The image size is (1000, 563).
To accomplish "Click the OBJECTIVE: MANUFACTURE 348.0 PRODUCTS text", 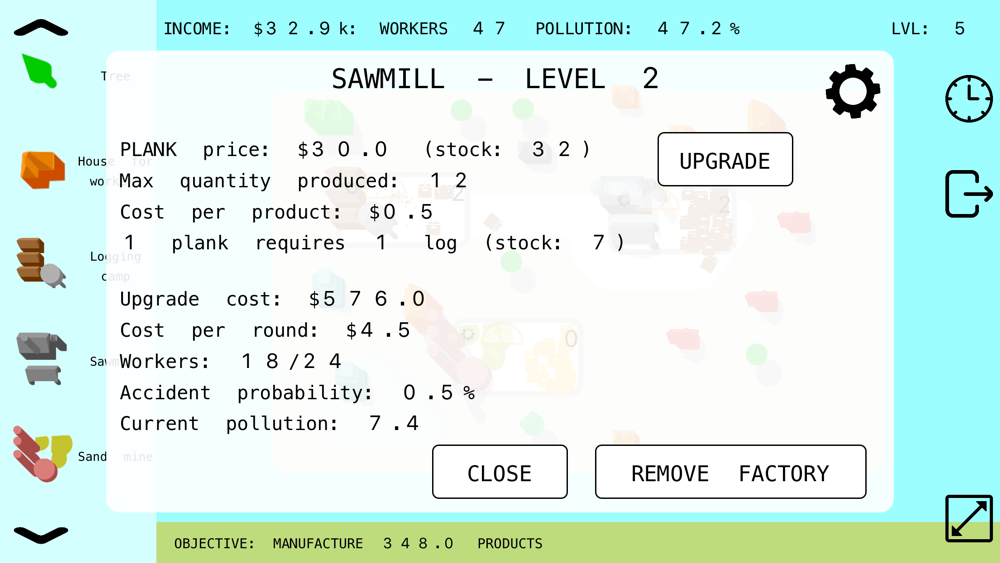I will [358, 543].
